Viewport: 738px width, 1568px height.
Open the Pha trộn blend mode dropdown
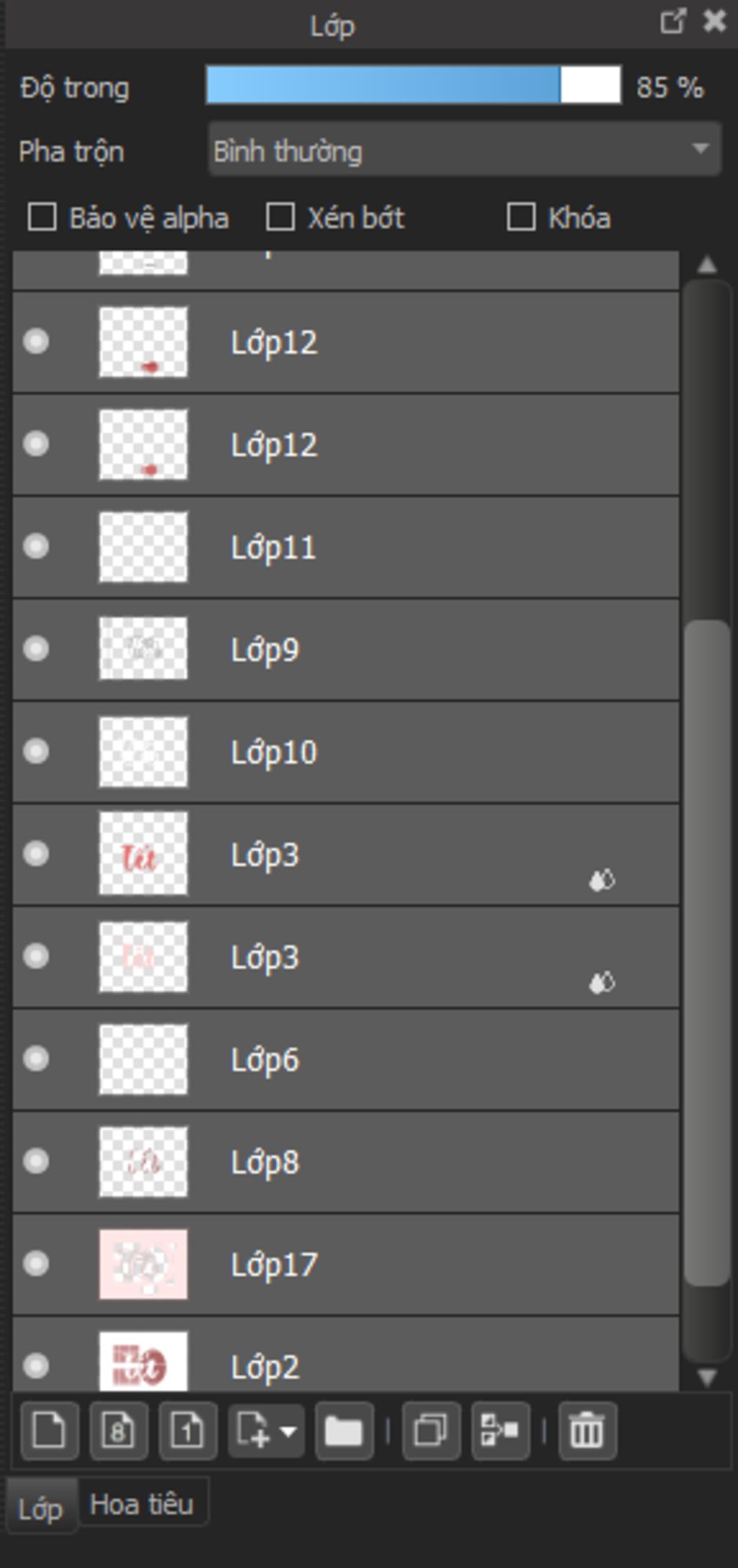pyautogui.click(x=464, y=149)
